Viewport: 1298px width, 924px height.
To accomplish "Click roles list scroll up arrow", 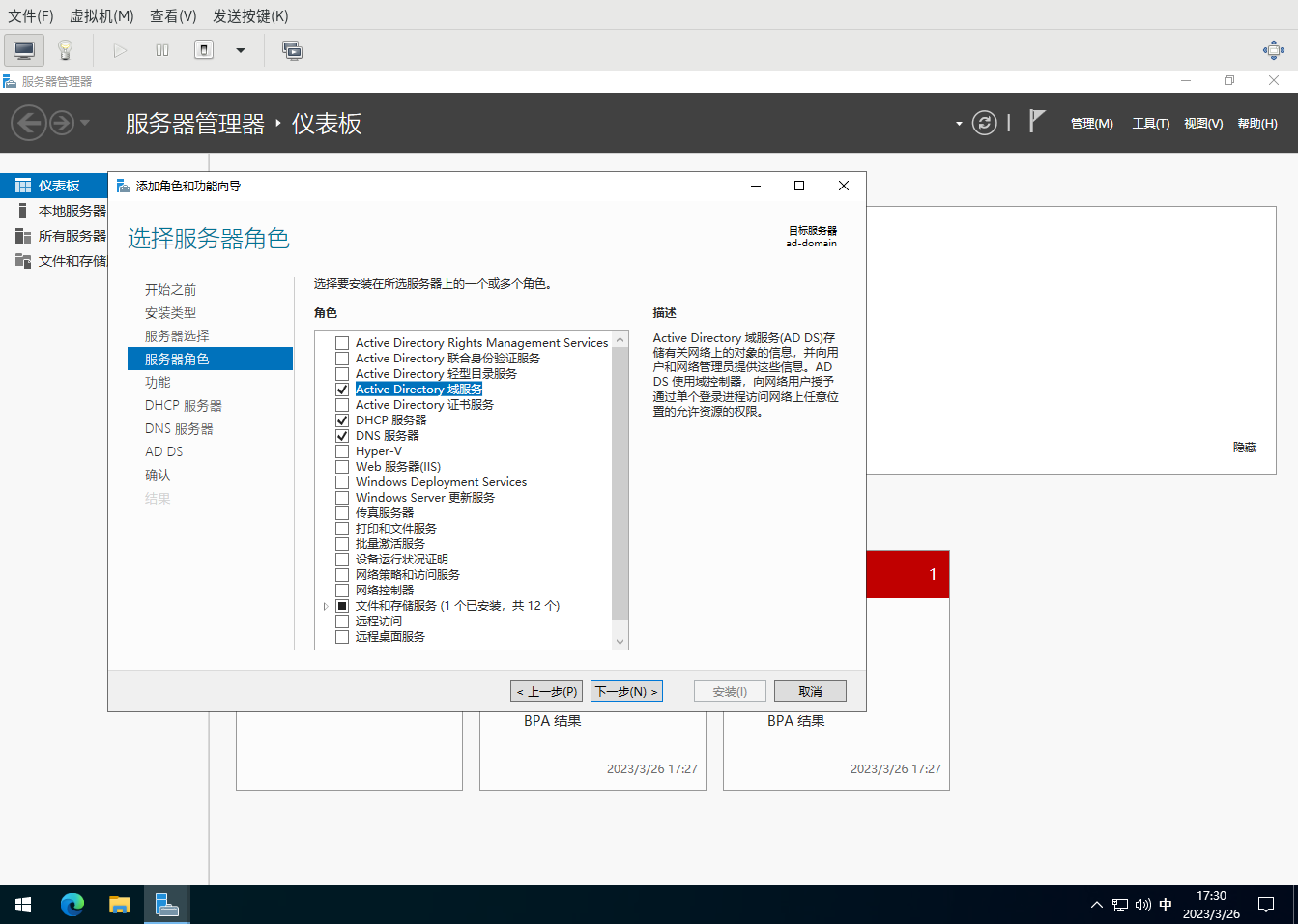I will tap(620, 339).
